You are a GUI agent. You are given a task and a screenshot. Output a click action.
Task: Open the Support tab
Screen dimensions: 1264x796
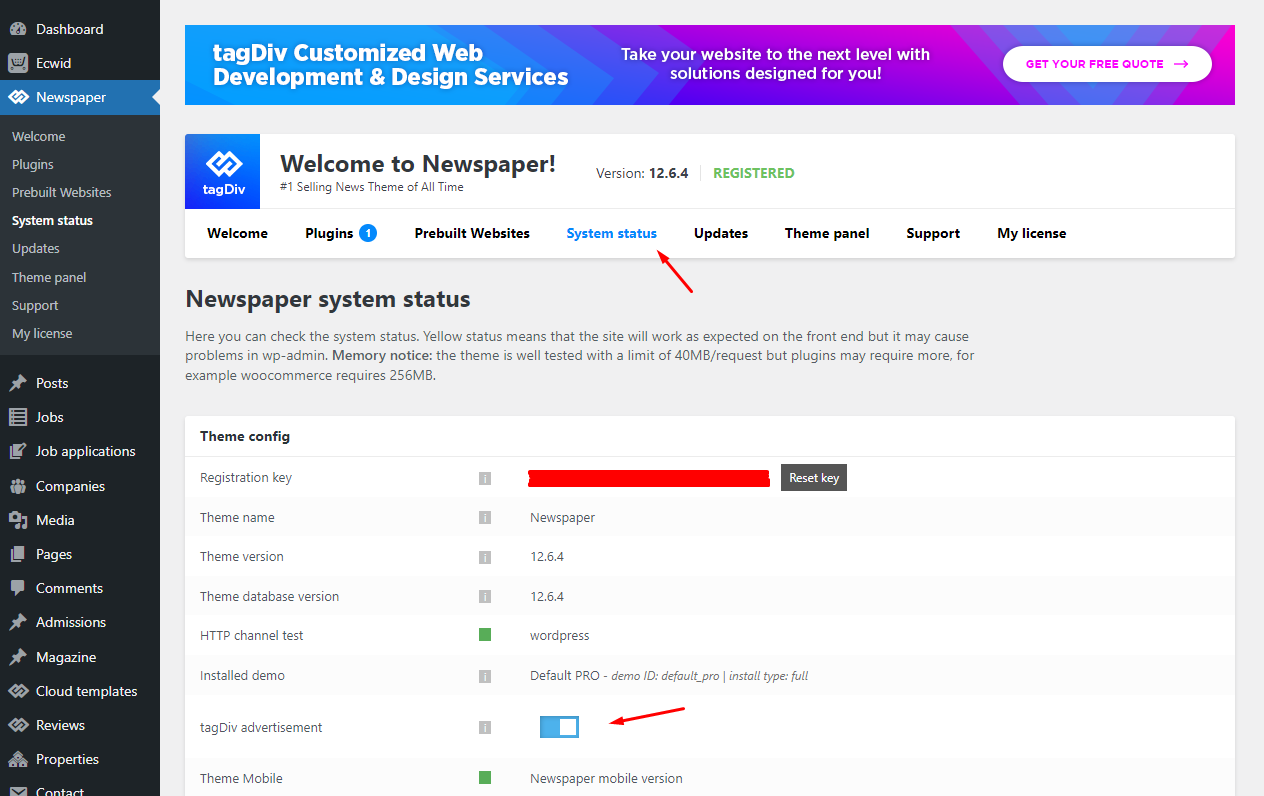point(933,233)
